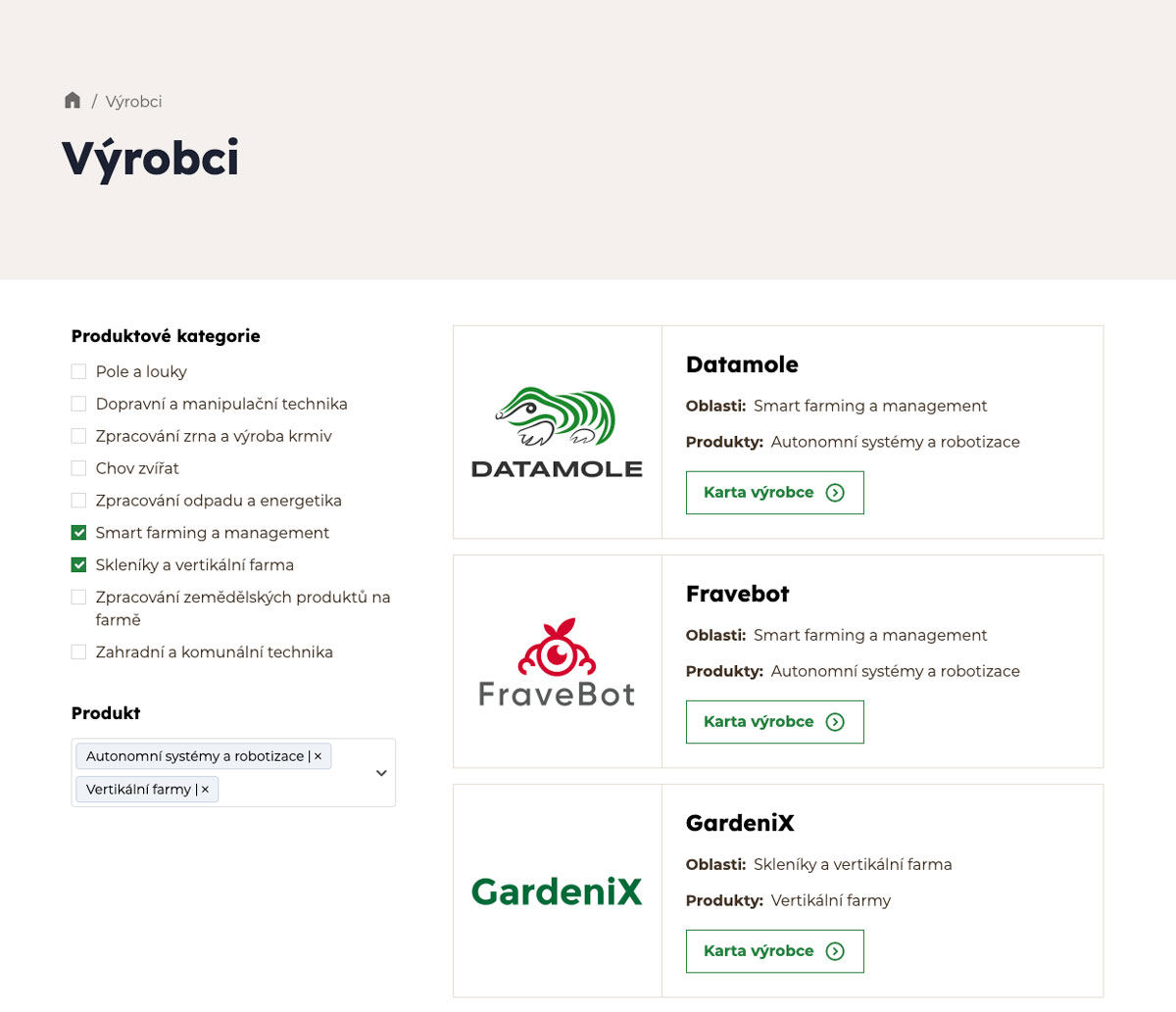This screenshot has width=1176, height=1012.
Task: Expand the Produkt dropdown chevron
Action: click(381, 773)
